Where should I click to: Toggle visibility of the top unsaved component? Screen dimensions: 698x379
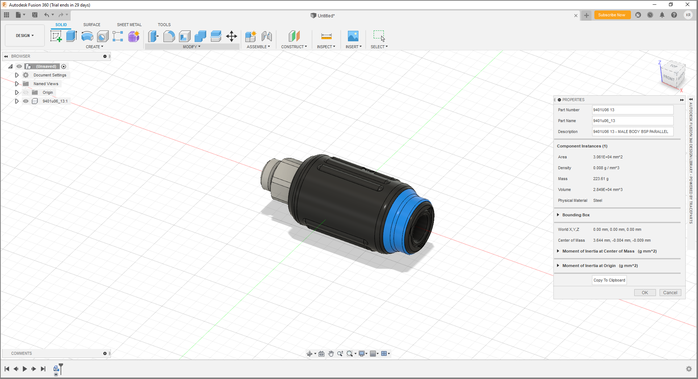click(19, 66)
